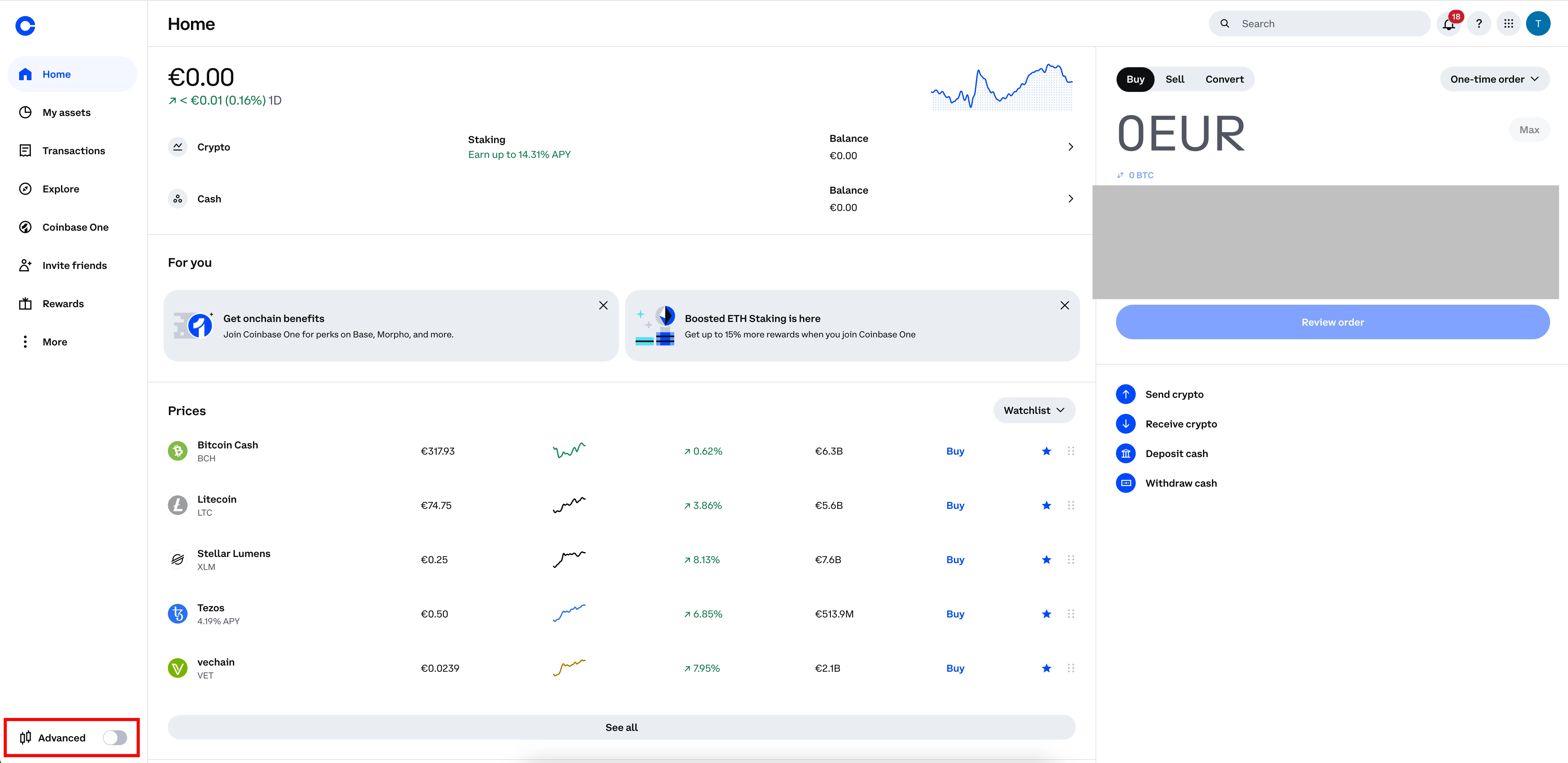Click the Withdraw cash icon
The image size is (1568, 763).
[x=1126, y=483]
